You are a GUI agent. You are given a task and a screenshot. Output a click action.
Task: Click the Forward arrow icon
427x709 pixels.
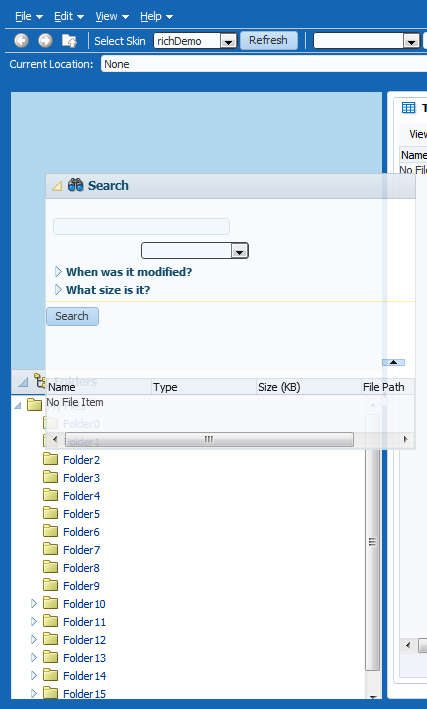45,41
